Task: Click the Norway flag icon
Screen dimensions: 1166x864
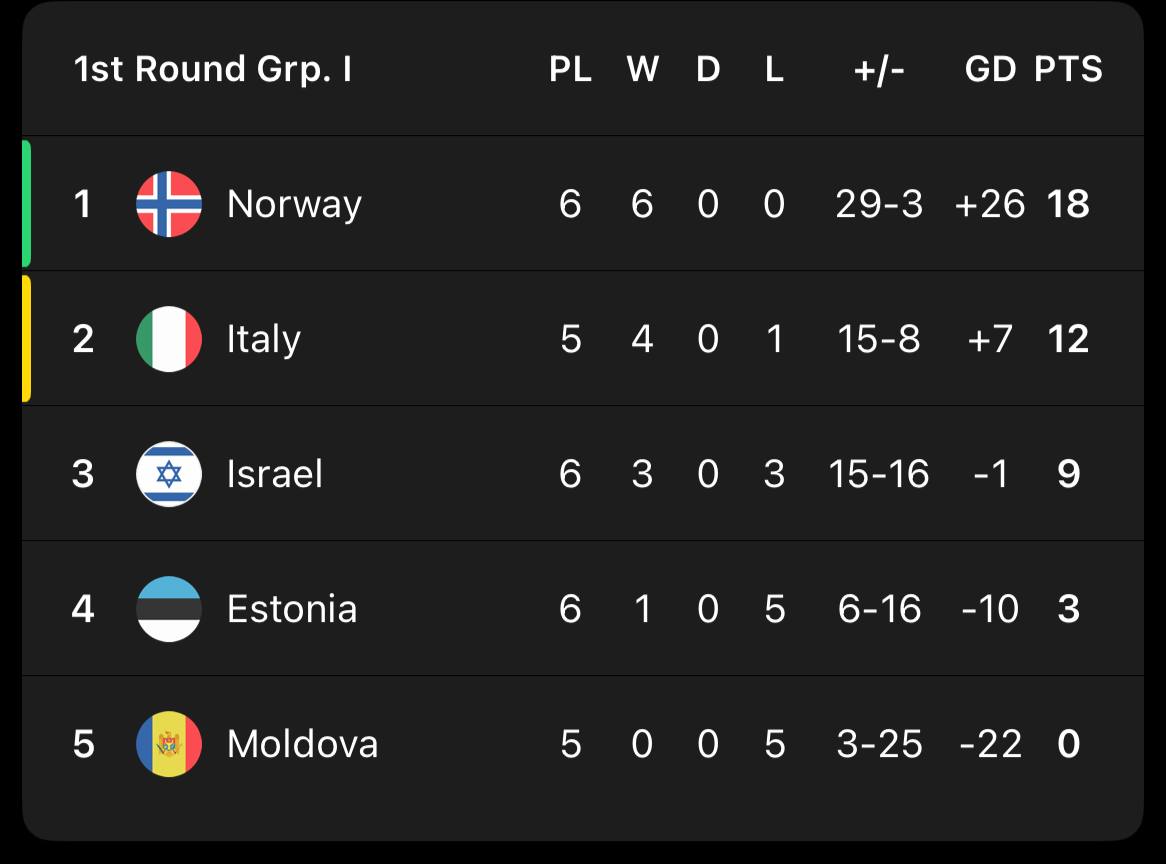Action: coord(169,204)
